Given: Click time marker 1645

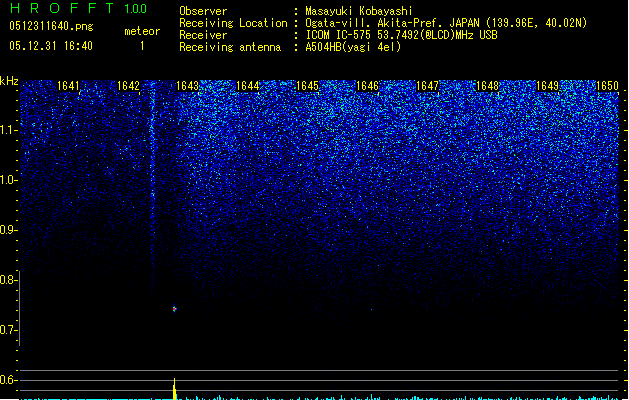Looking at the screenshot, I should point(307,86).
